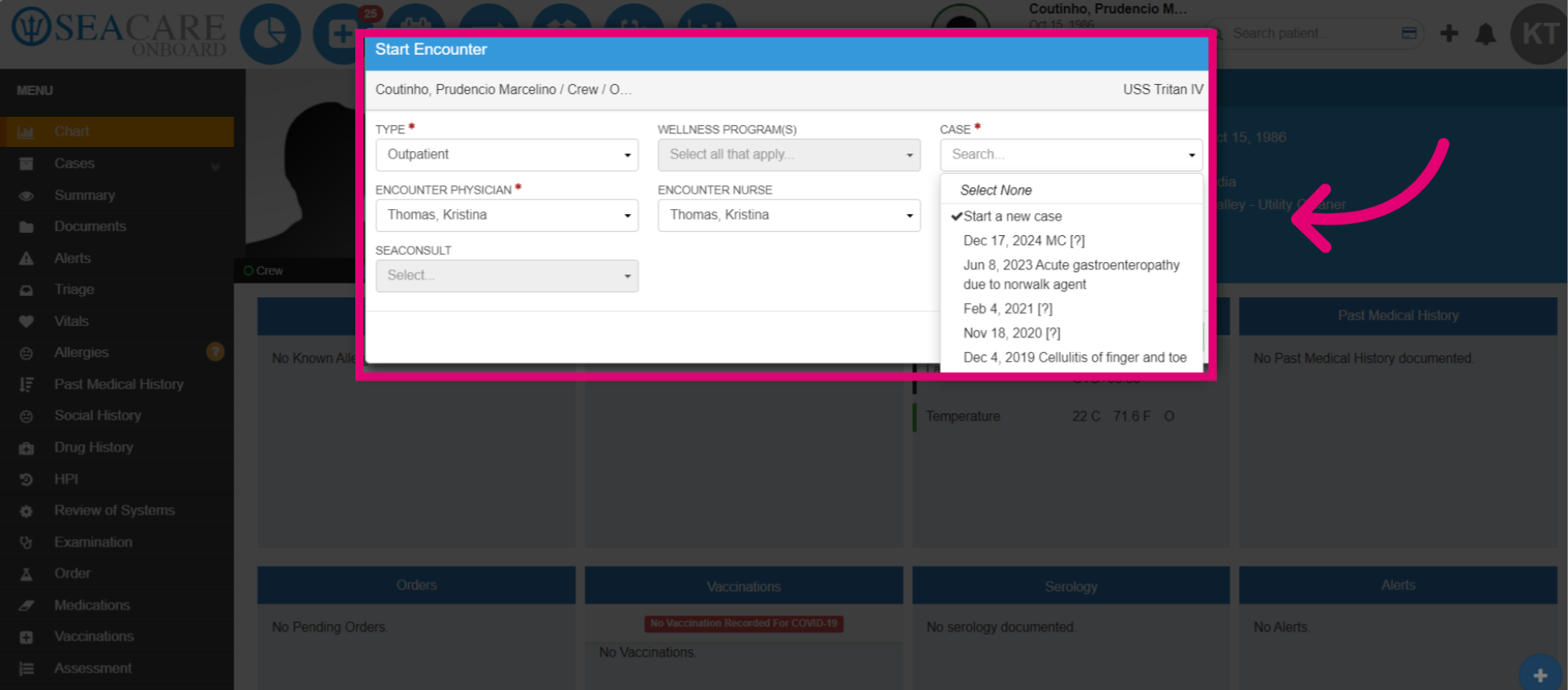
Task: Click the Start Encounter dialog title
Action: click(431, 50)
